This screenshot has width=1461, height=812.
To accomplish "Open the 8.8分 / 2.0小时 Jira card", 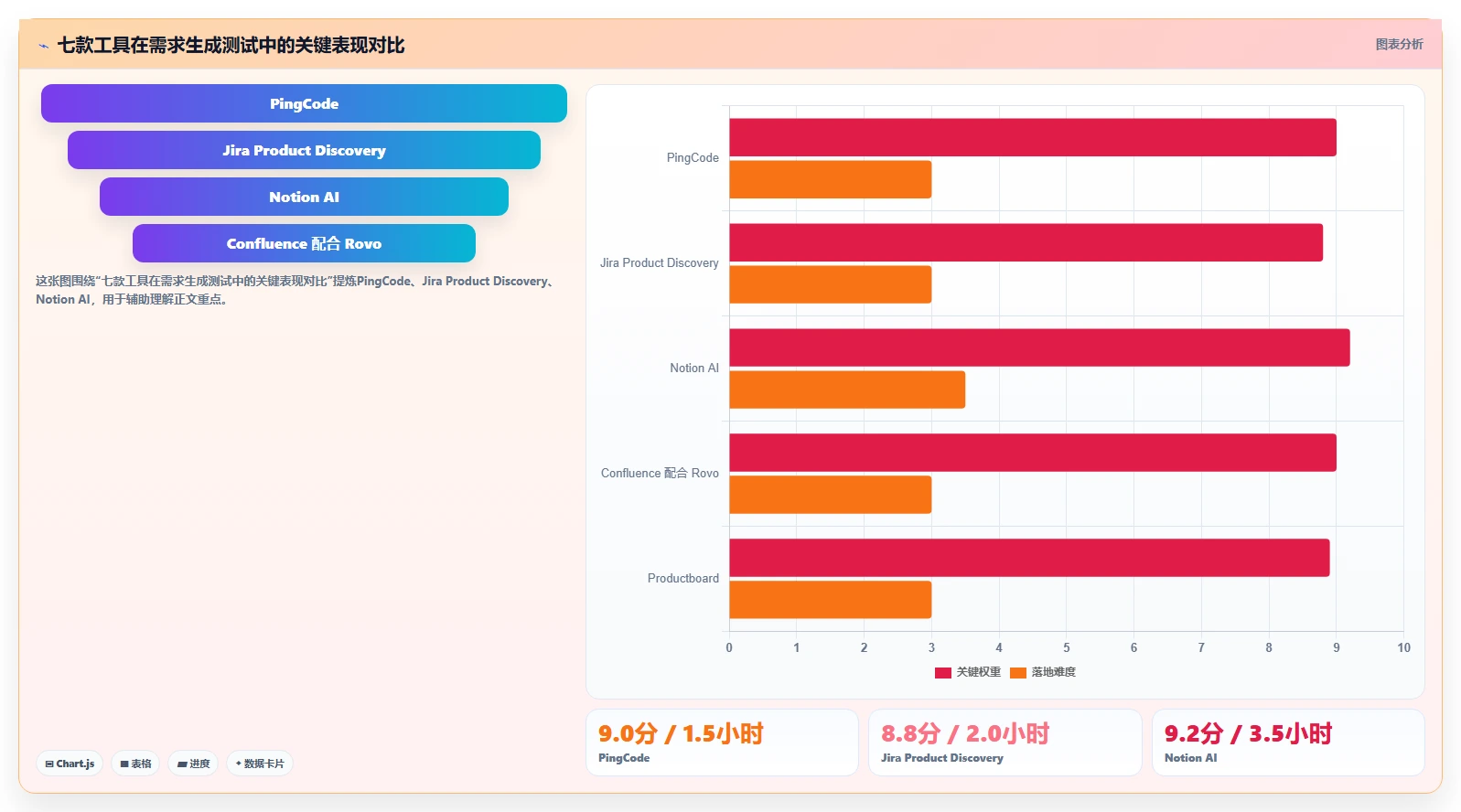I will [x=1005, y=743].
